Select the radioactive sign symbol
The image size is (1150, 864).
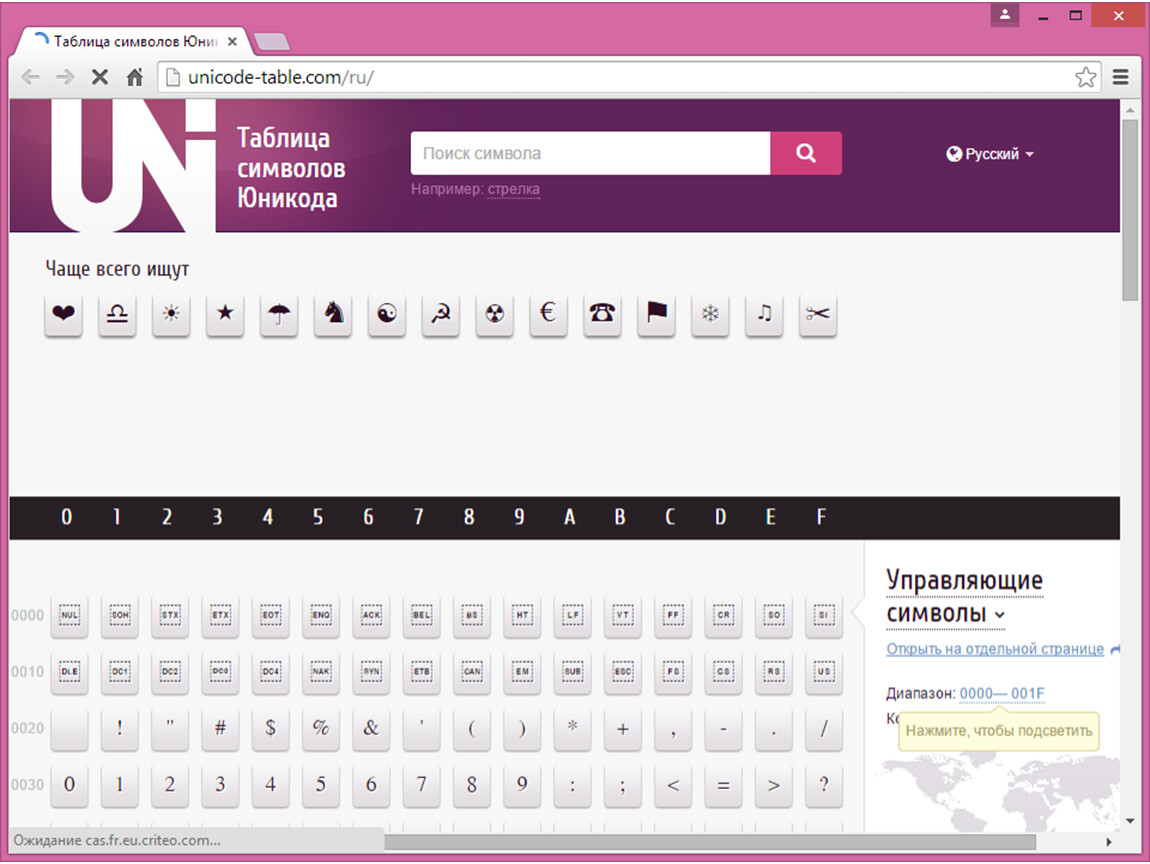click(x=495, y=315)
